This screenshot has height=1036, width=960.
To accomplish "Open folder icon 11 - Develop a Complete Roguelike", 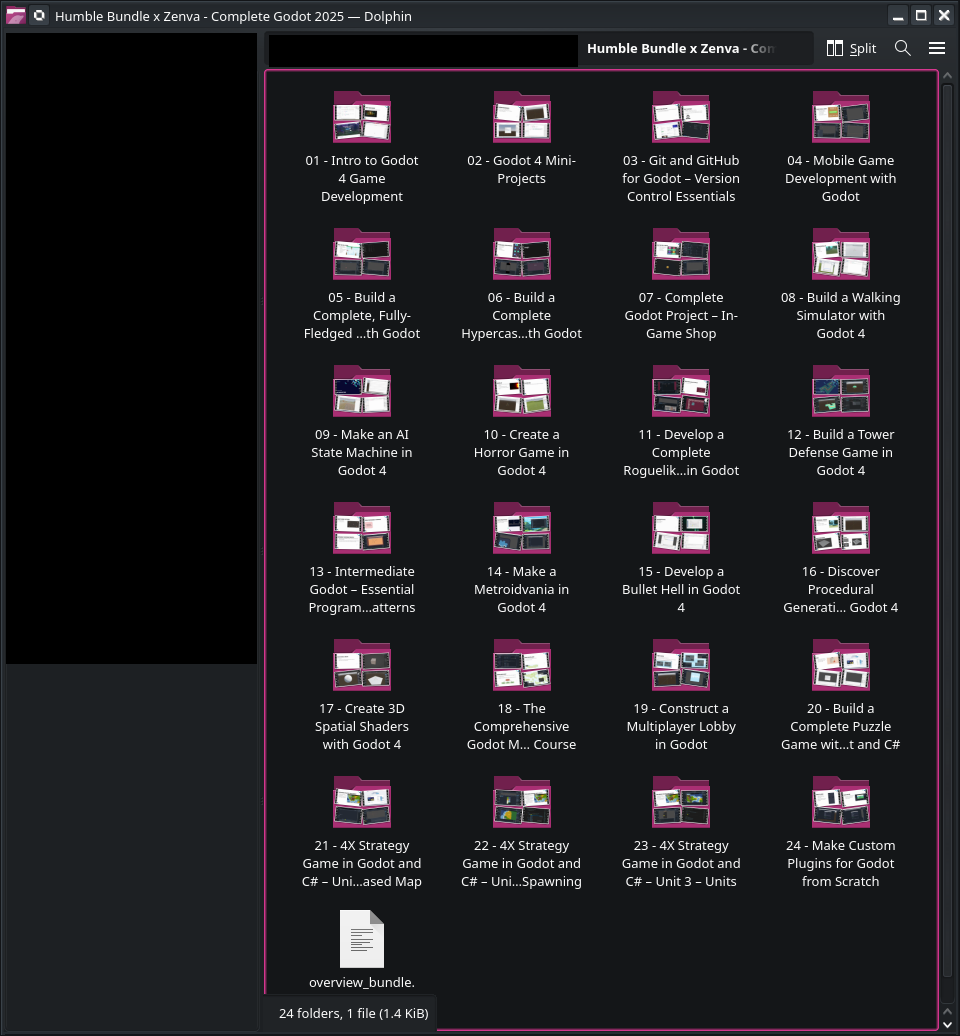I will click(681, 391).
